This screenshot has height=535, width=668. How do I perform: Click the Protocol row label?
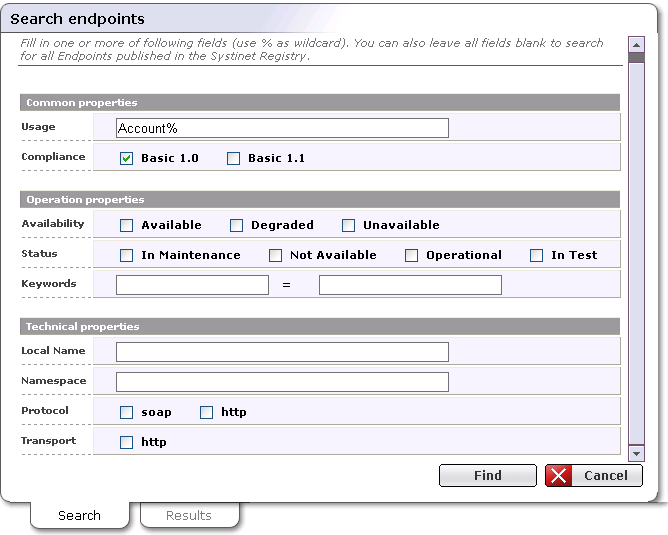45,411
